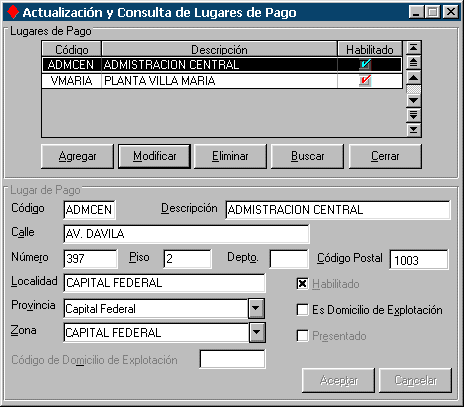Click the single up arrow scroll icon
This screenshot has height=407, width=464.
(413, 78)
